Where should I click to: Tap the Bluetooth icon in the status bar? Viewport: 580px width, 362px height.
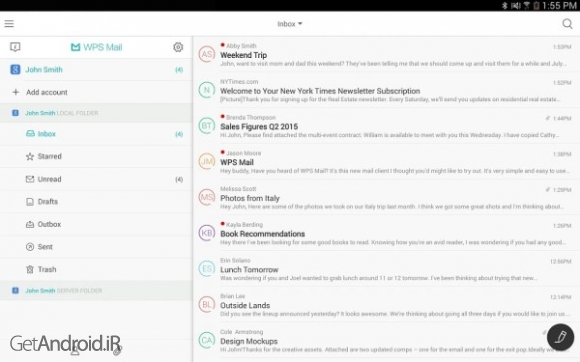[x=504, y=6]
